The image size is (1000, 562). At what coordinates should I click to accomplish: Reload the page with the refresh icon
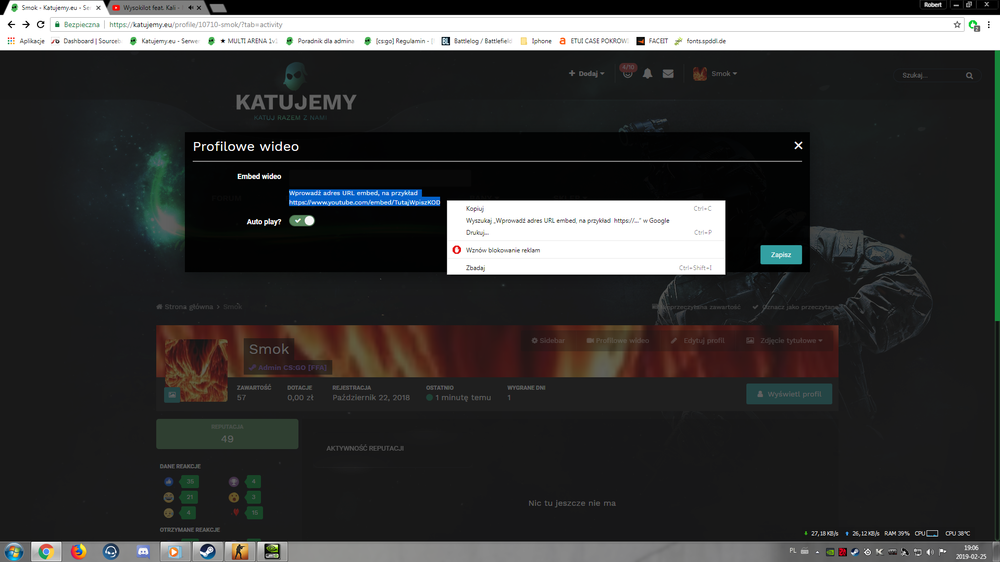(40, 24)
